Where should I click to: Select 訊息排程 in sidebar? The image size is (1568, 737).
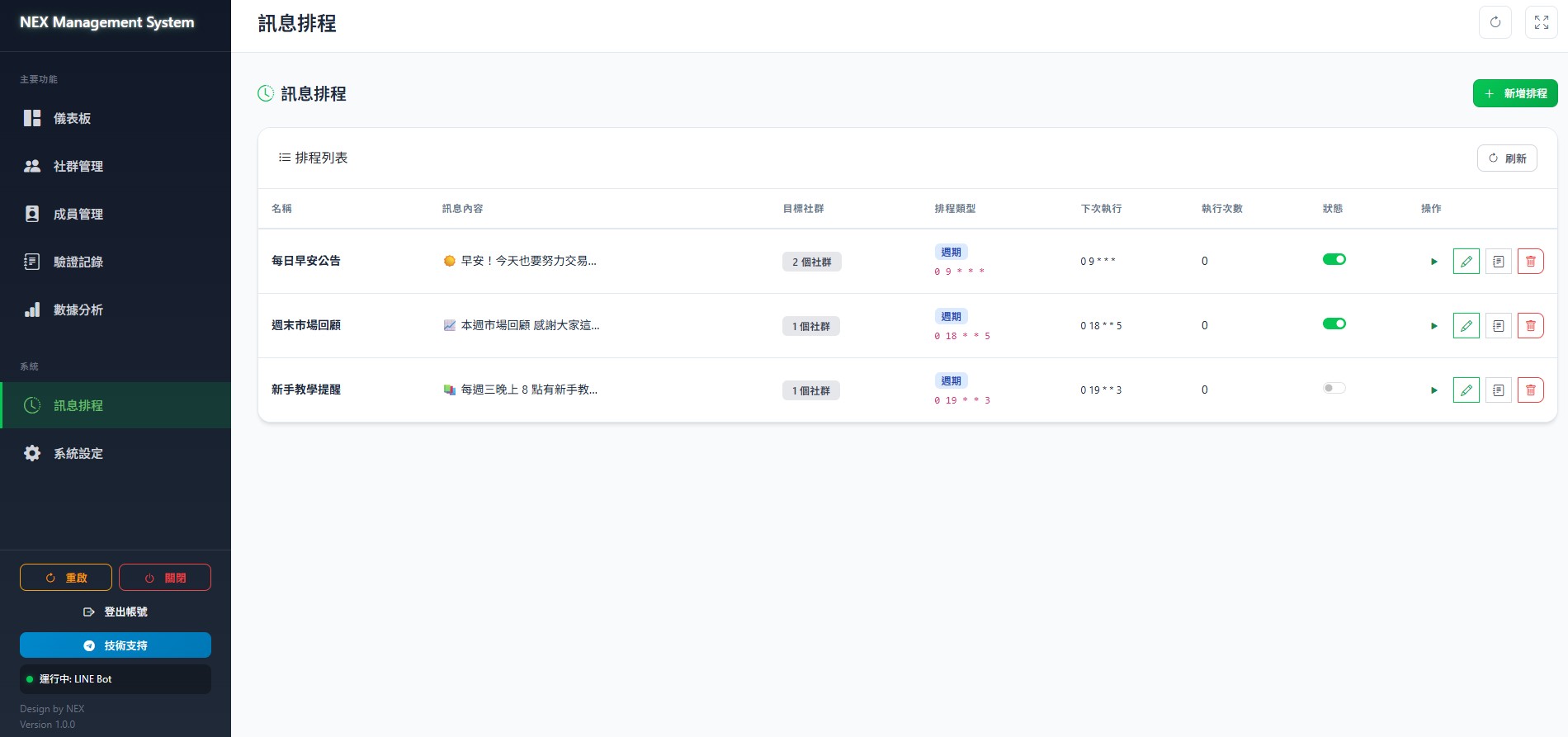(x=116, y=405)
